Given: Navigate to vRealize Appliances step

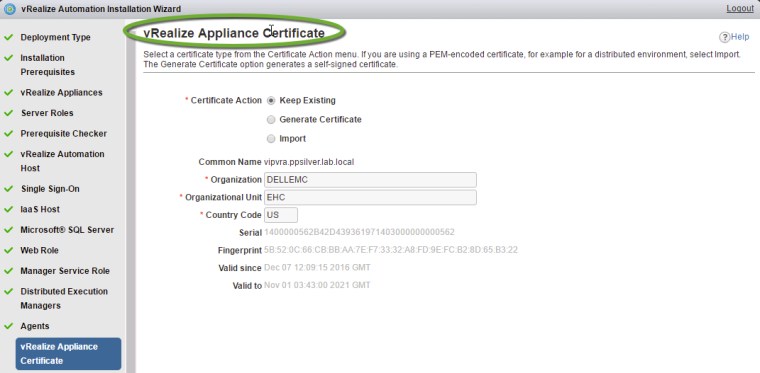Looking at the screenshot, I should click(61, 93).
